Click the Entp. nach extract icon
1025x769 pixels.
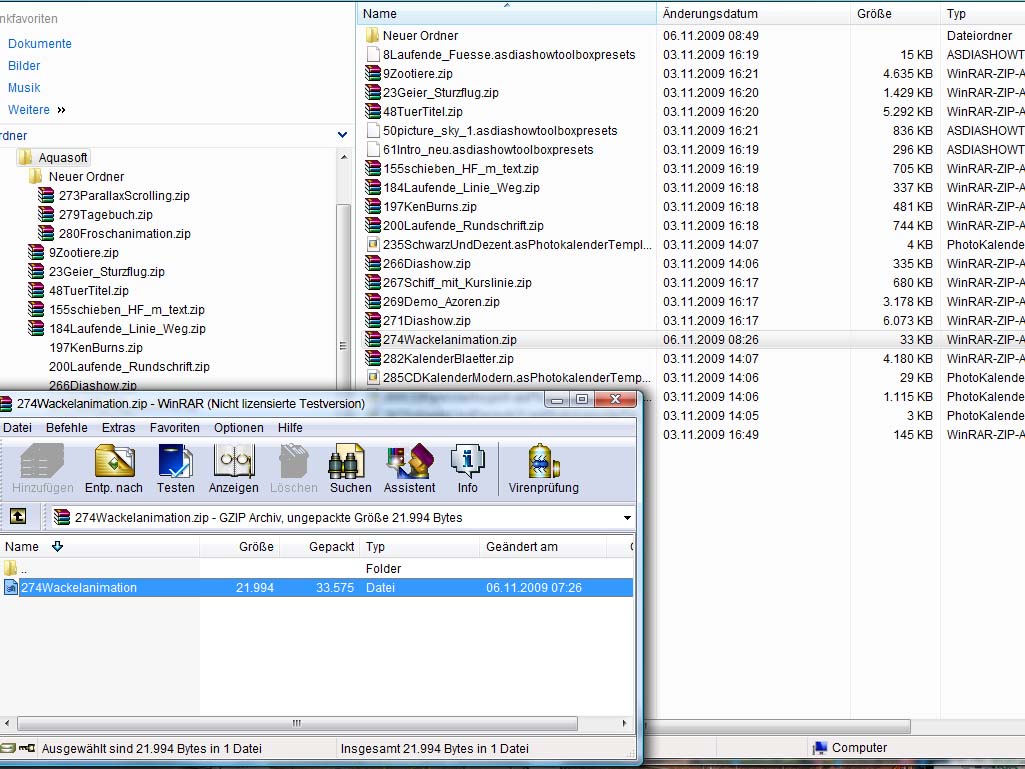pyautogui.click(x=114, y=463)
